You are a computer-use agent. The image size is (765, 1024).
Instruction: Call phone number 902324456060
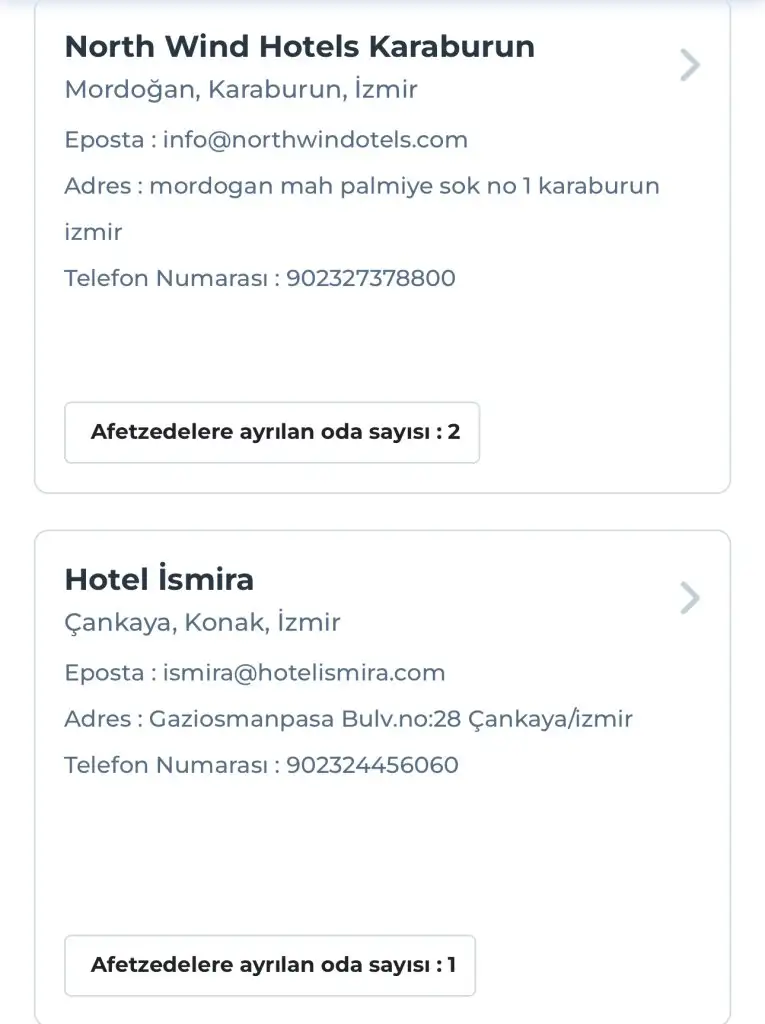click(x=372, y=765)
